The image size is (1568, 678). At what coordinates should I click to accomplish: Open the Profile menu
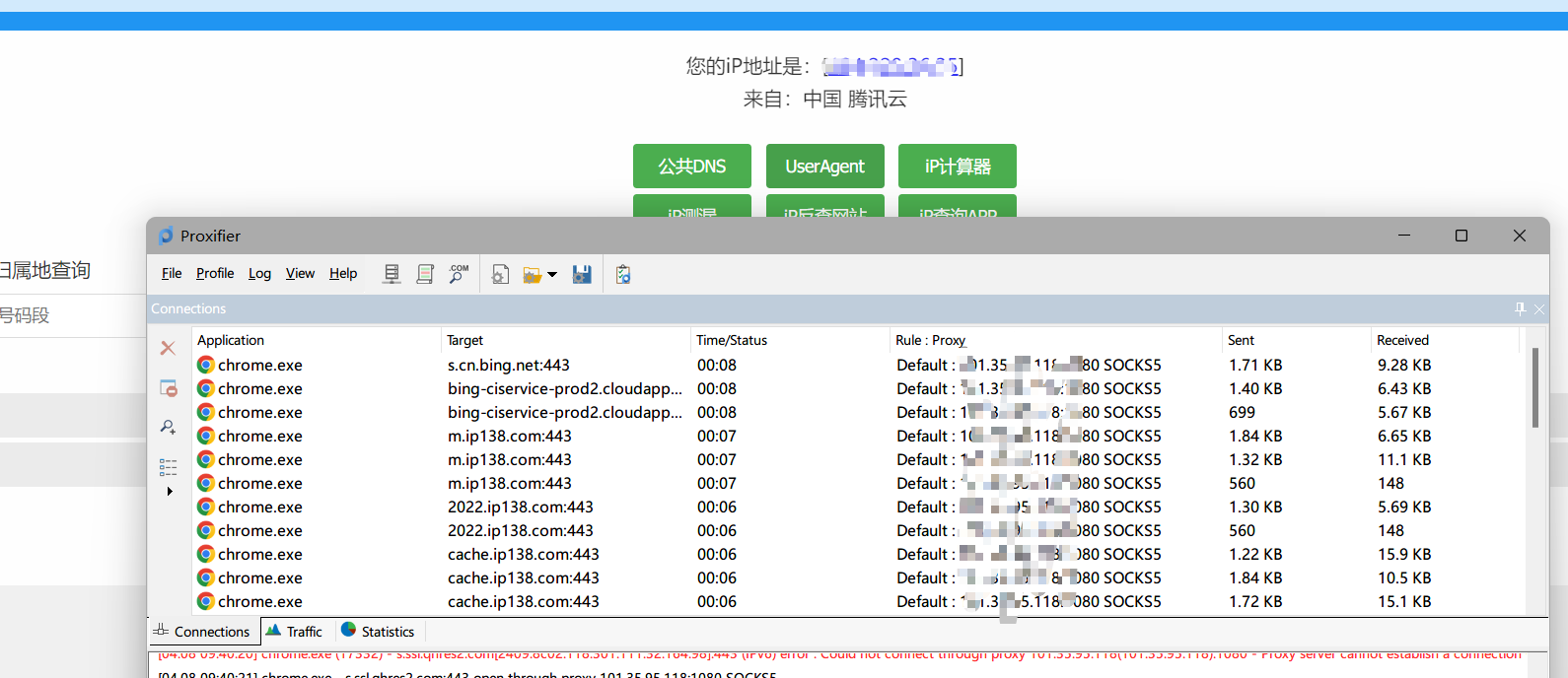click(215, 273)
